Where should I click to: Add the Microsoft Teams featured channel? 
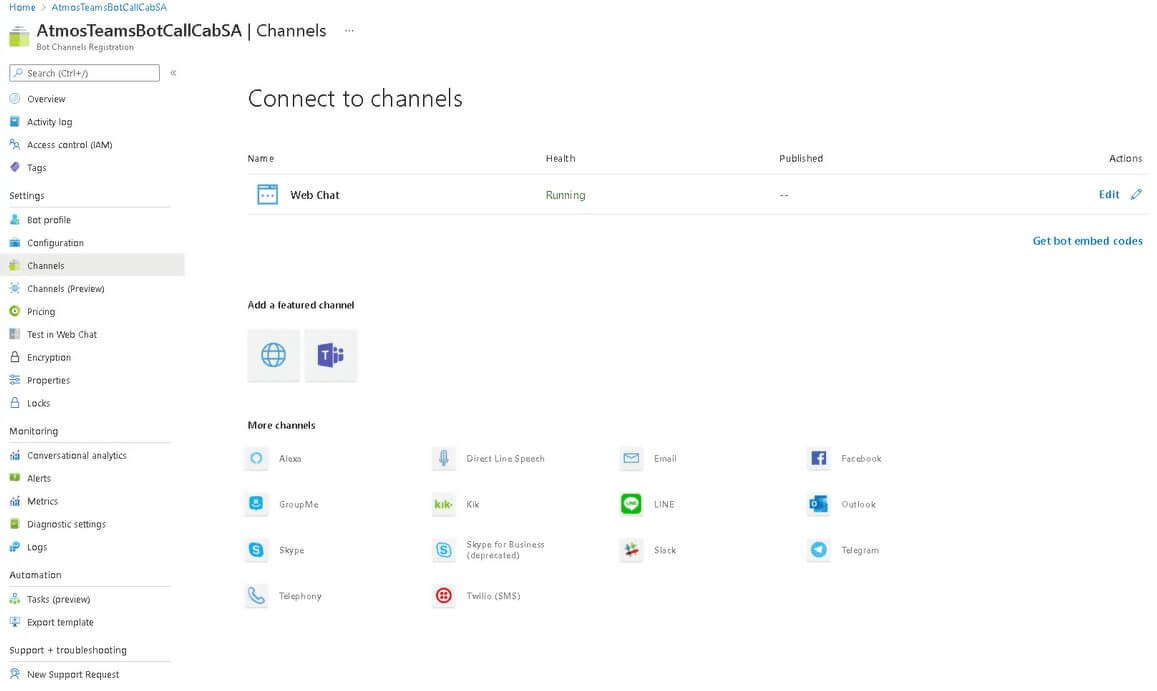coord(331,355)
